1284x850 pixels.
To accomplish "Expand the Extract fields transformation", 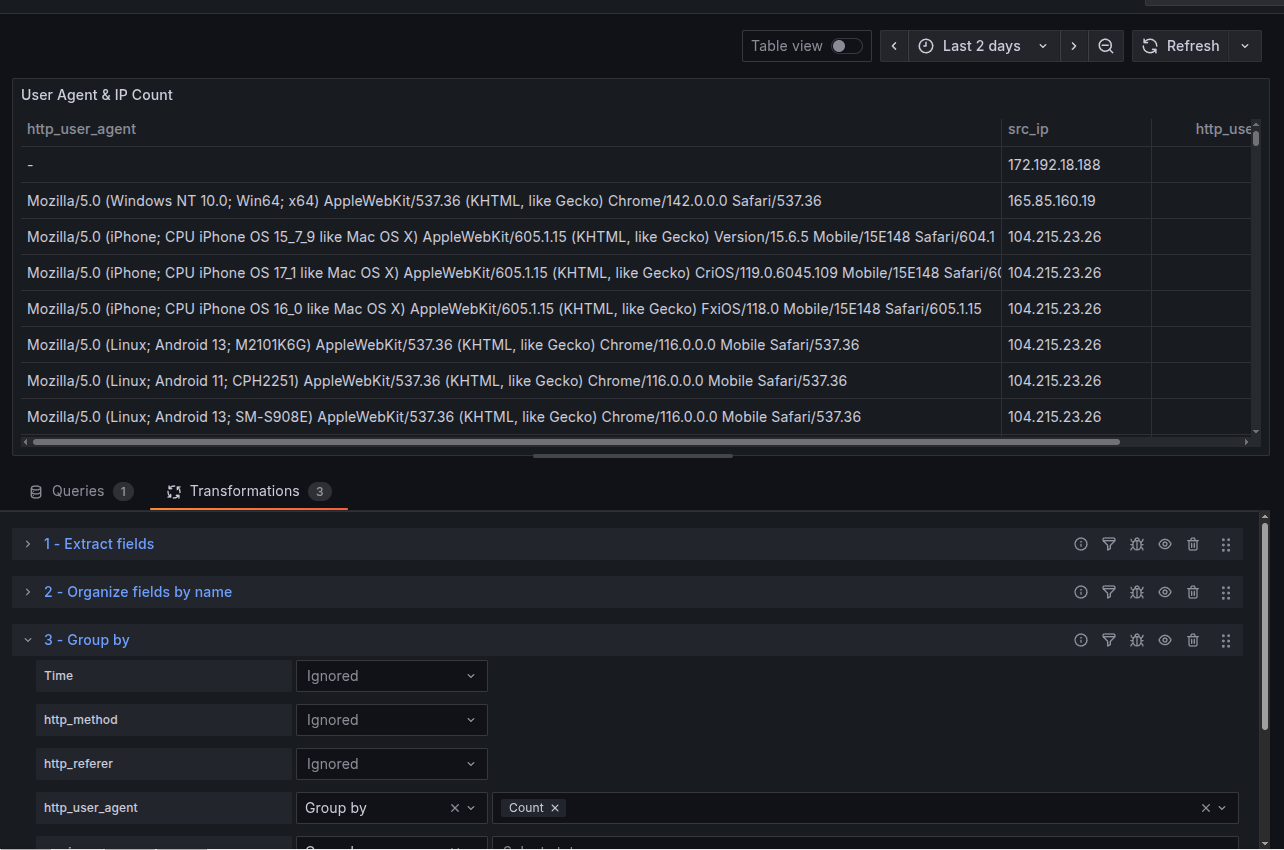I will point(28,544).
